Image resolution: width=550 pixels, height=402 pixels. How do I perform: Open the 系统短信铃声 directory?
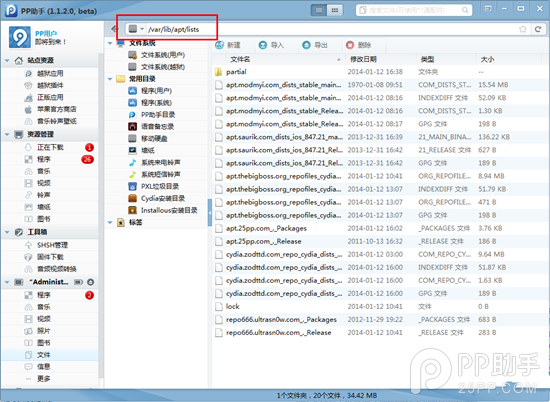(160, 174)
